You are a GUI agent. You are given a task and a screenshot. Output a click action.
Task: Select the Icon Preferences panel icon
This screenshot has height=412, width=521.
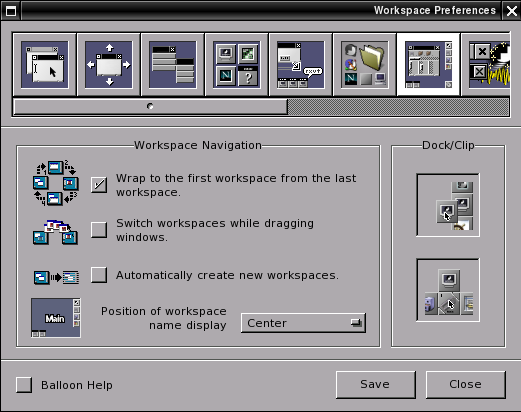tap(237, 65)
